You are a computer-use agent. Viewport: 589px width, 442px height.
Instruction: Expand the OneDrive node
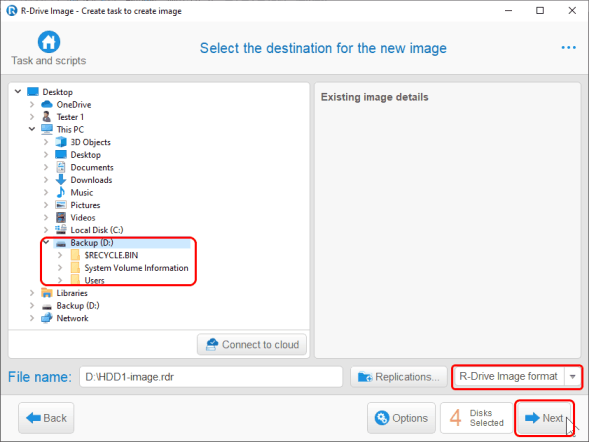click(x=32, y=104)
